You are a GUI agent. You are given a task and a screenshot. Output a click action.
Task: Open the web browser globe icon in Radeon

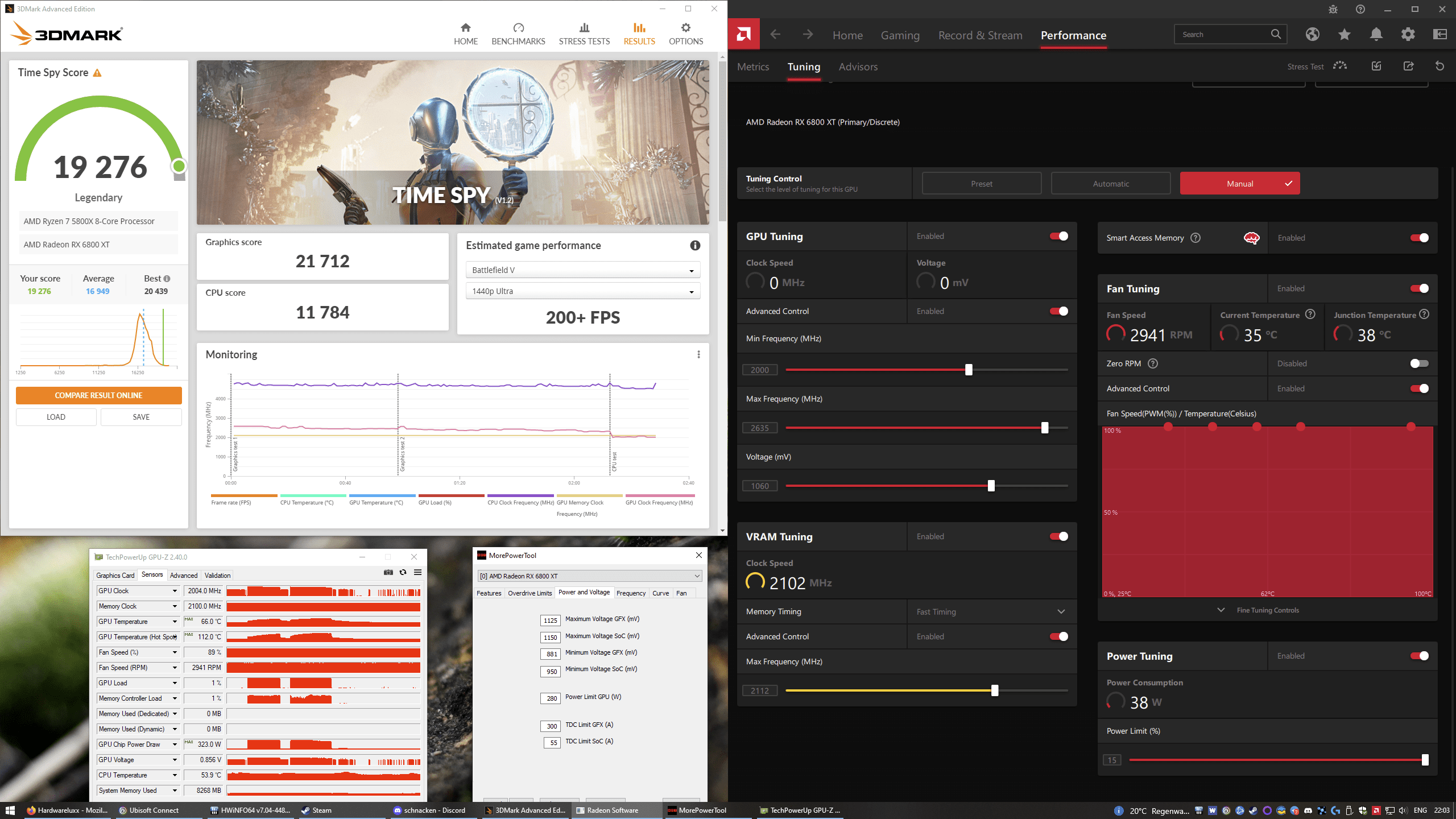pyautogui.click(x=1312, y=35)
